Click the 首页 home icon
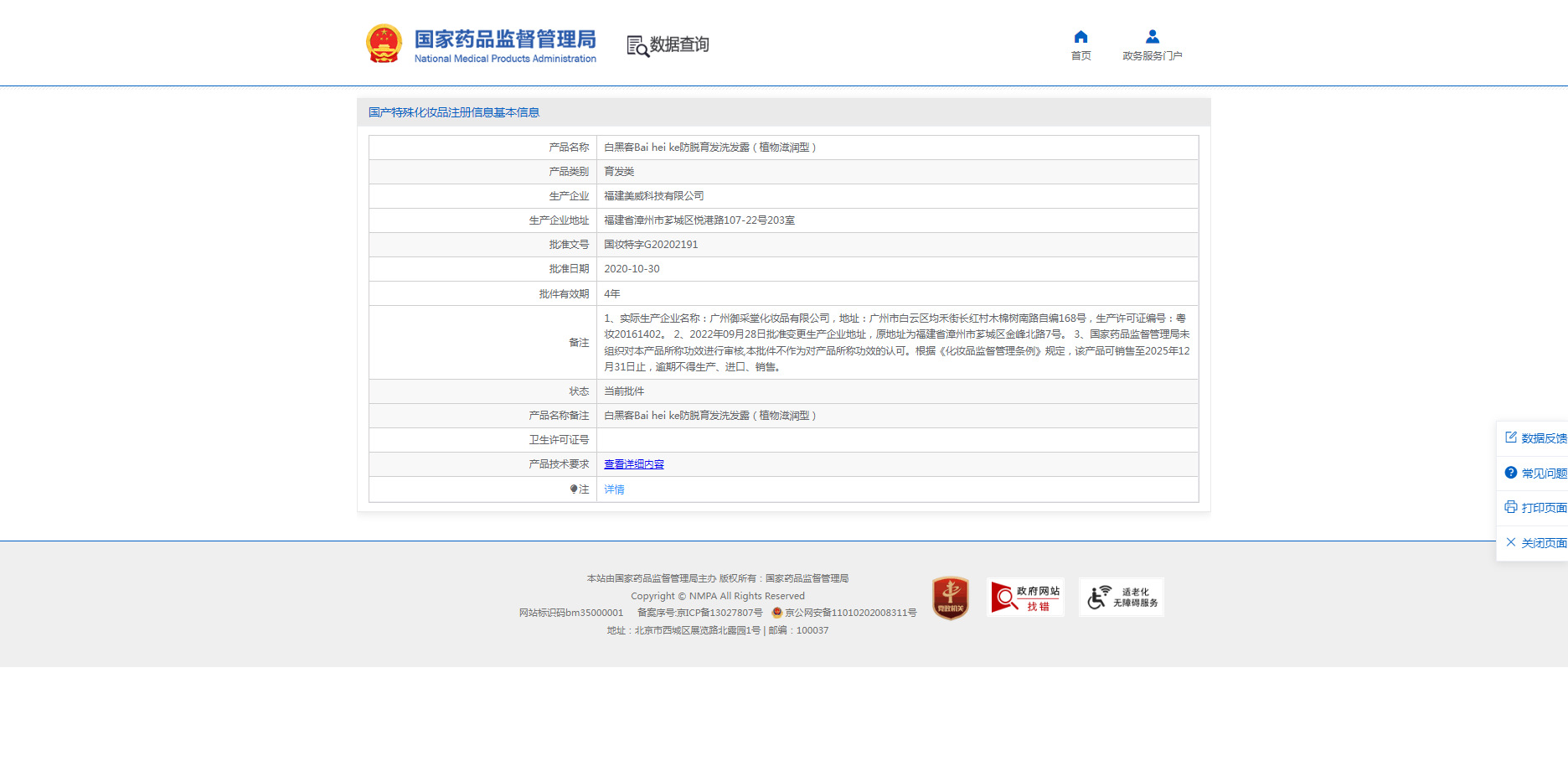1568x761 pixels. [1081, 37]
